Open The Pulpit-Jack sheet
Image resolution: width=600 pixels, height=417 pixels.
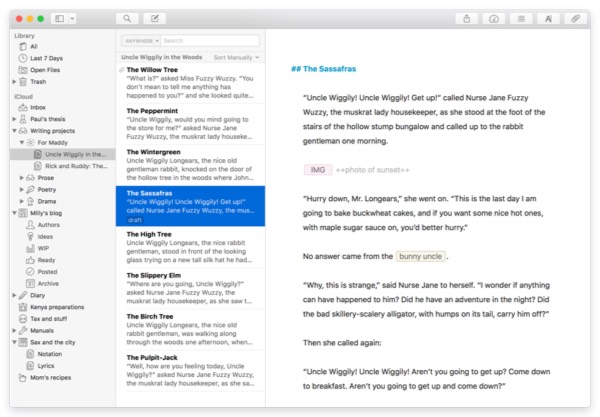[190, 371]
